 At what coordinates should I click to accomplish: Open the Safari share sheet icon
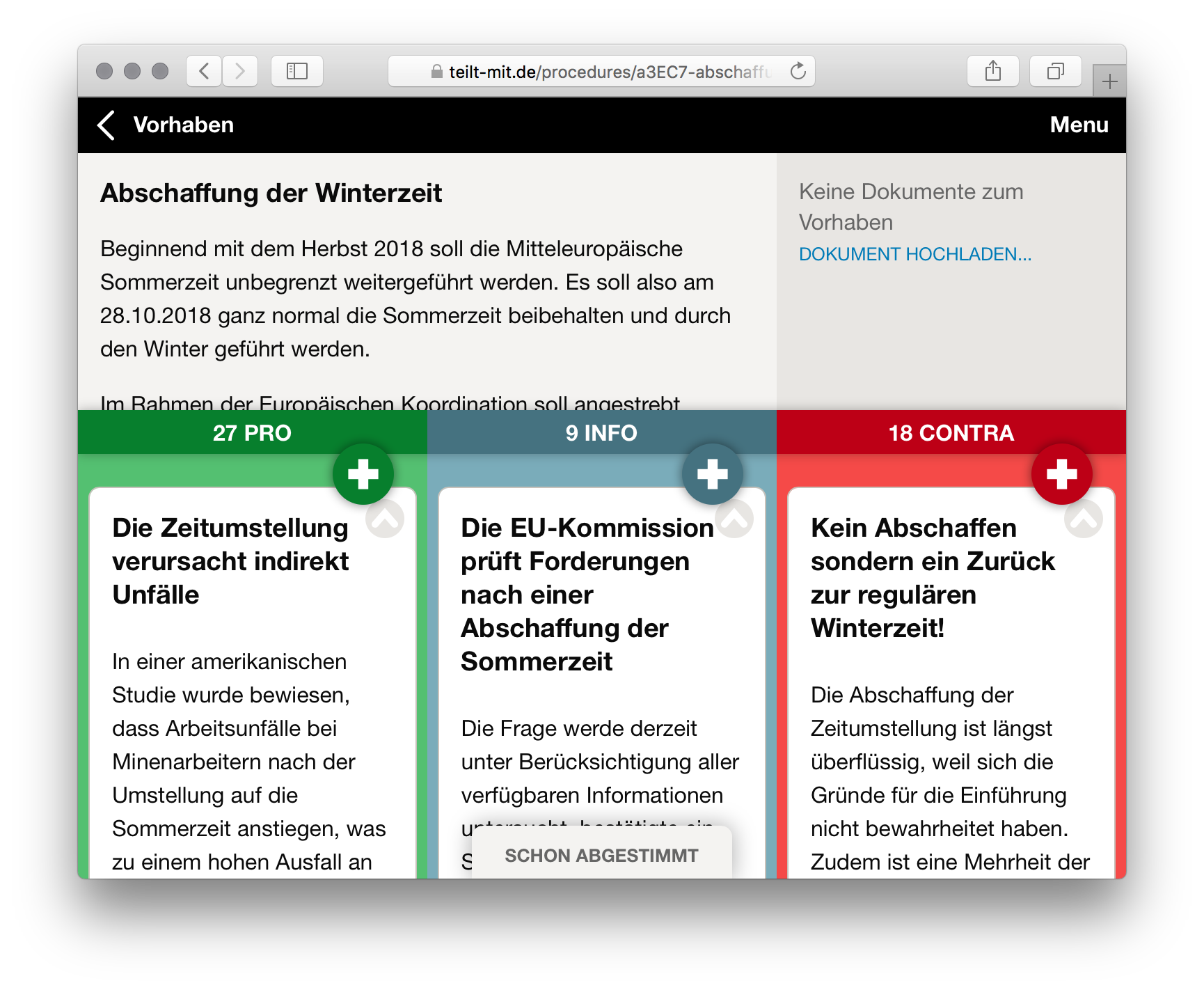[x=994, y=70]
